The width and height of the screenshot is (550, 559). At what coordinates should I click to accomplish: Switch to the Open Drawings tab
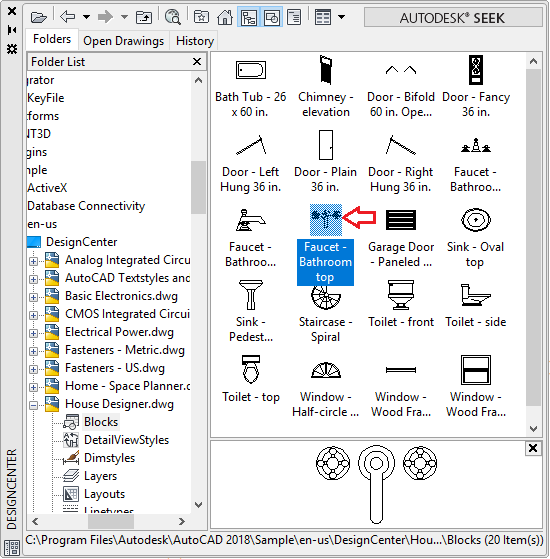click(x=124, y=41)
